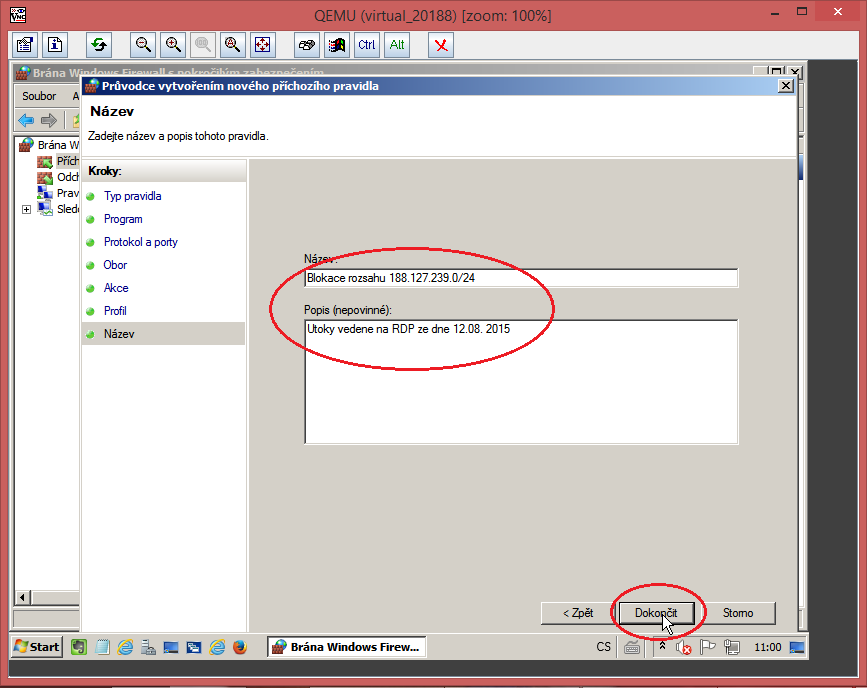Click the 11:00 clock
This screenshot has width=867, height=688.
pyautogui.click(x=767, y=647)
